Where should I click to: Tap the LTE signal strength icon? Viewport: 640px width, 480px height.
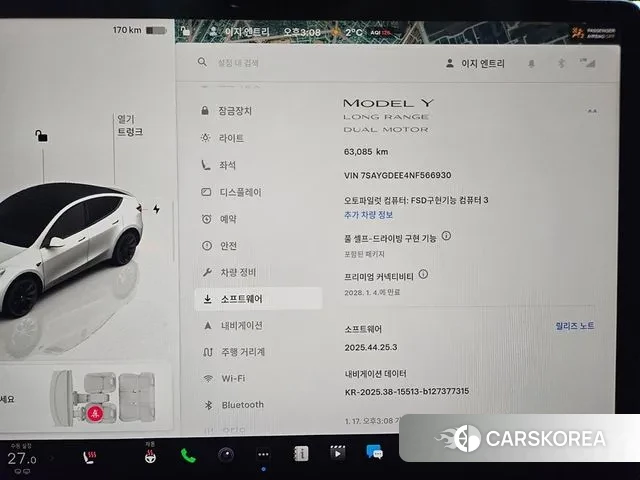pos(587,63)
